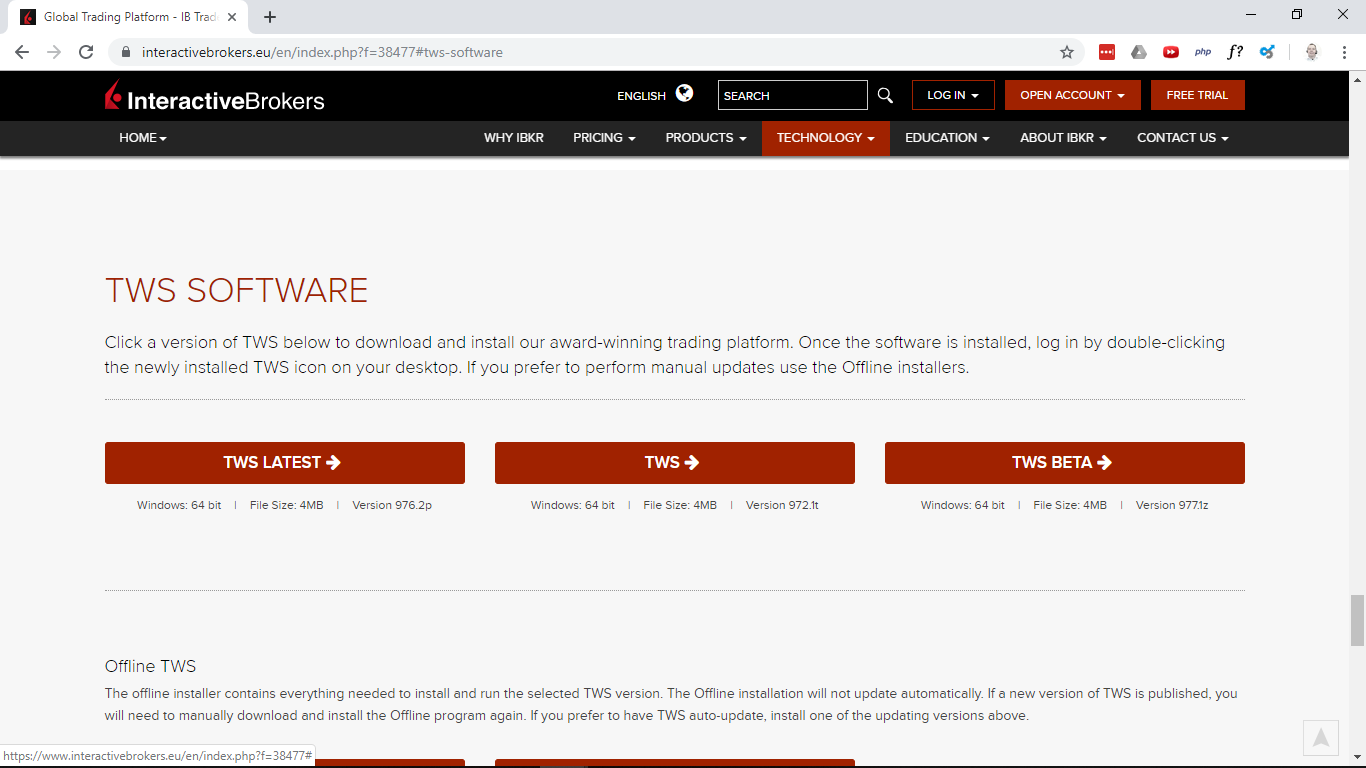Close the Global Trading Platform tab
This screenshot has width=1366, height=768.
232,17
